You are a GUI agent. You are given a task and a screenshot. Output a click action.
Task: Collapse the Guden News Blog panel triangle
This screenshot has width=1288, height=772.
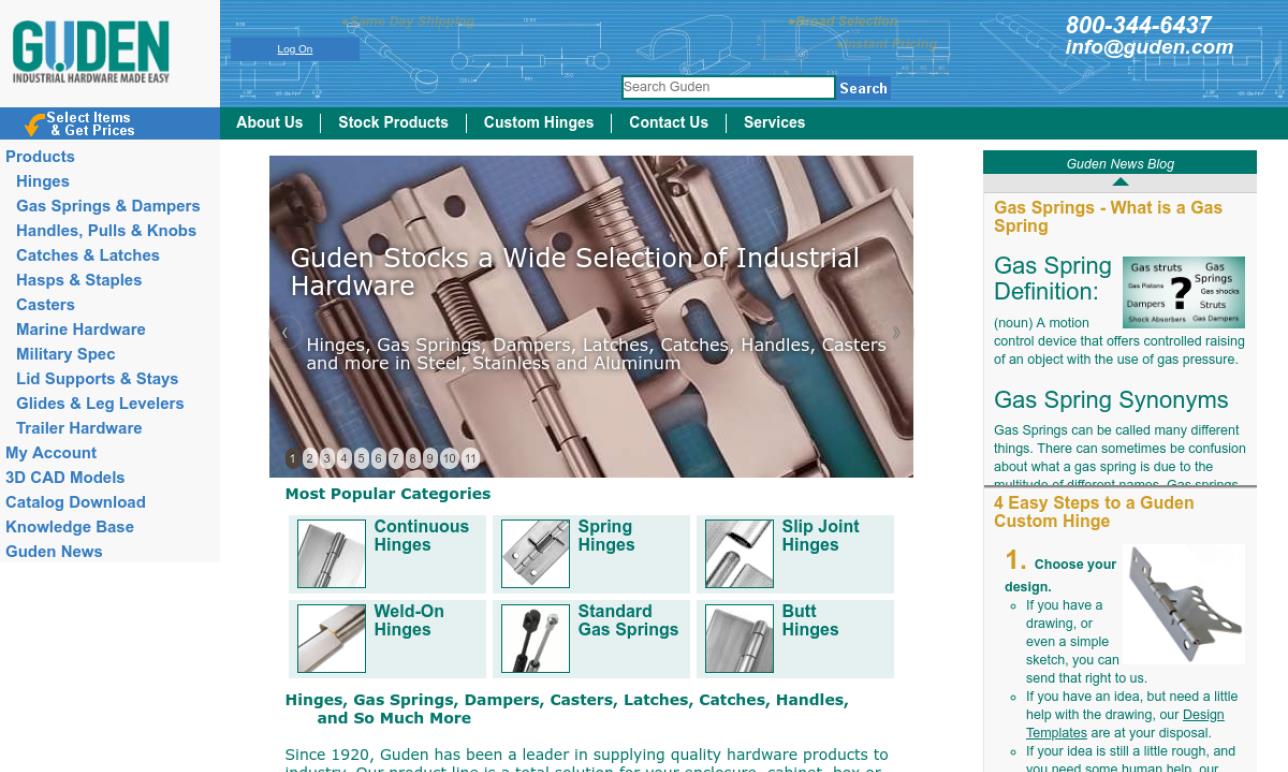tap(1120, 182)
